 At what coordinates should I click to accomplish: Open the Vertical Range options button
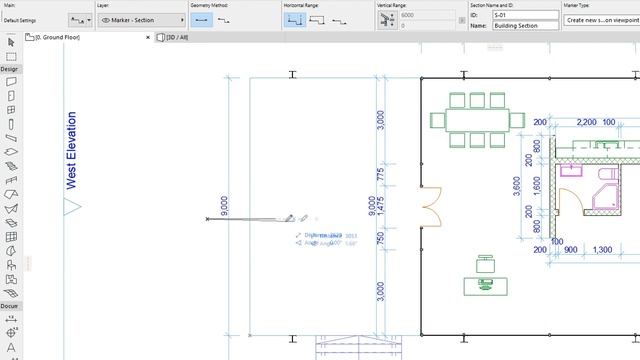click(386, 20)
